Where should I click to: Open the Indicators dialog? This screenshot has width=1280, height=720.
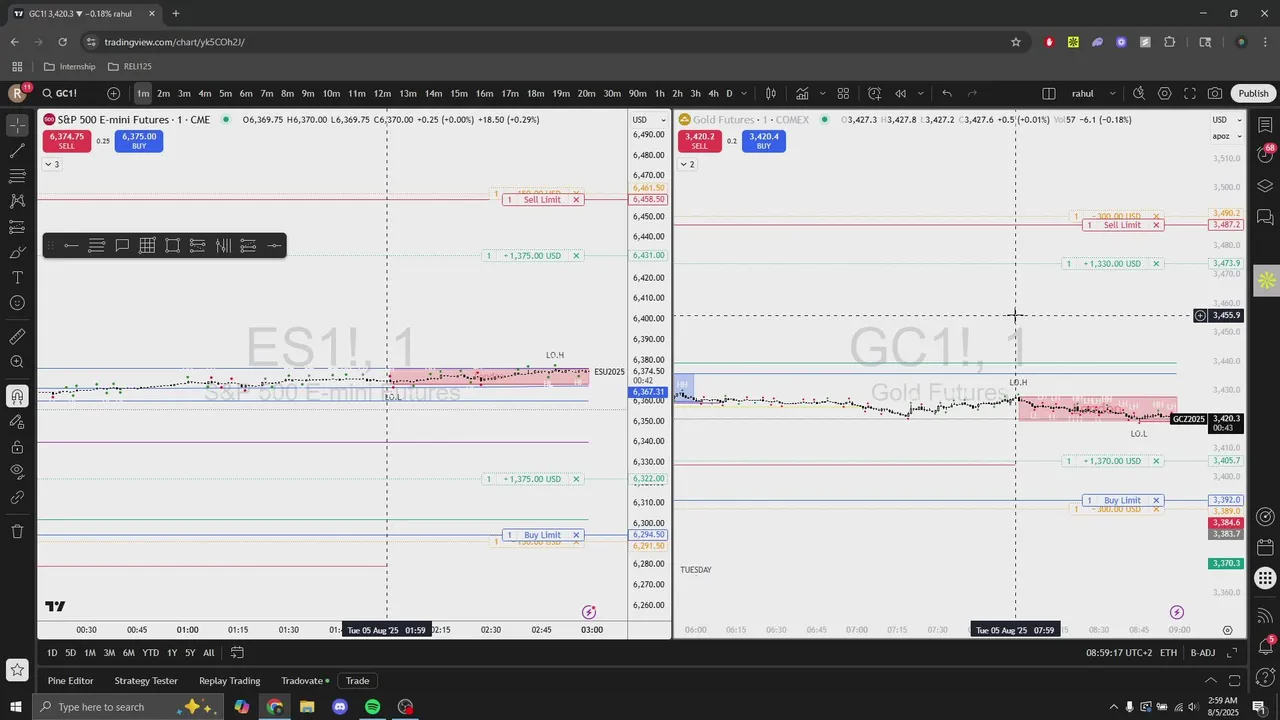pyautogui.click(x=802, y=93)
